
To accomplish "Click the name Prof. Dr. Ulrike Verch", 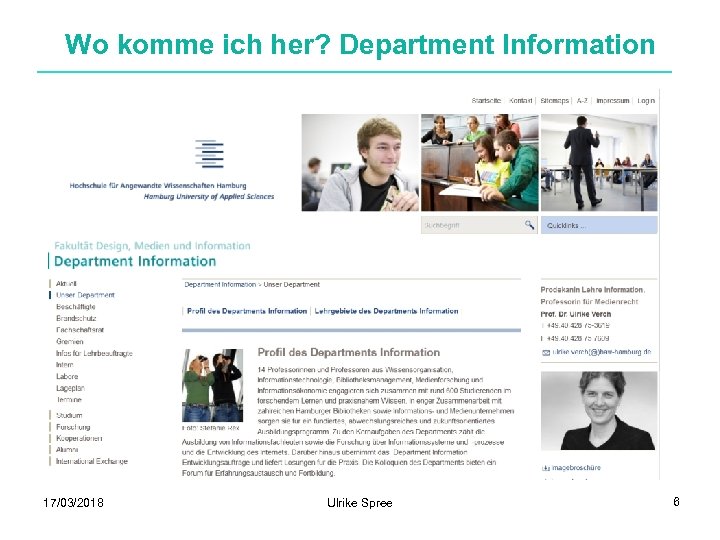I will 576,315.
